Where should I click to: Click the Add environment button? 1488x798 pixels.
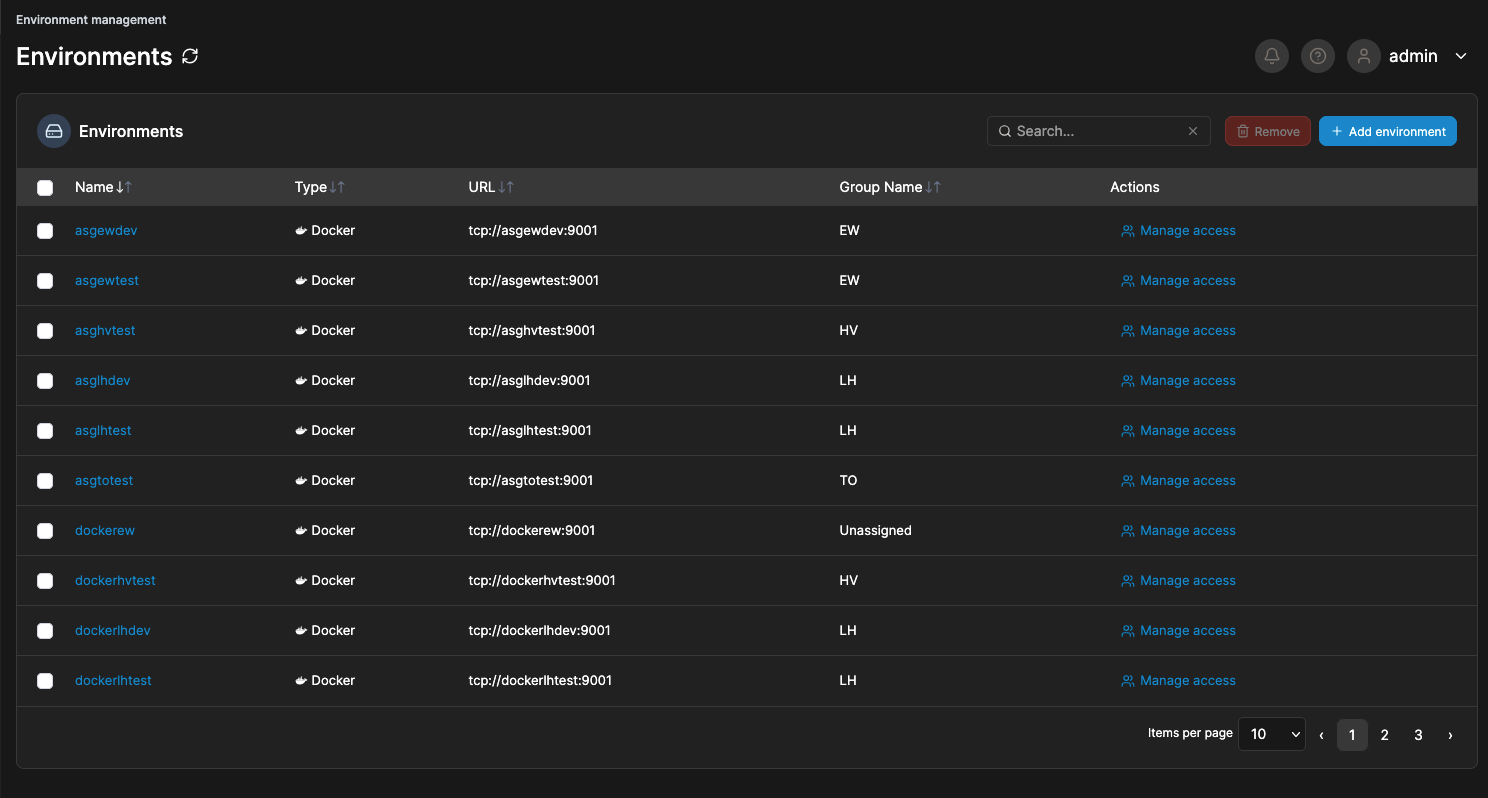1387,131
